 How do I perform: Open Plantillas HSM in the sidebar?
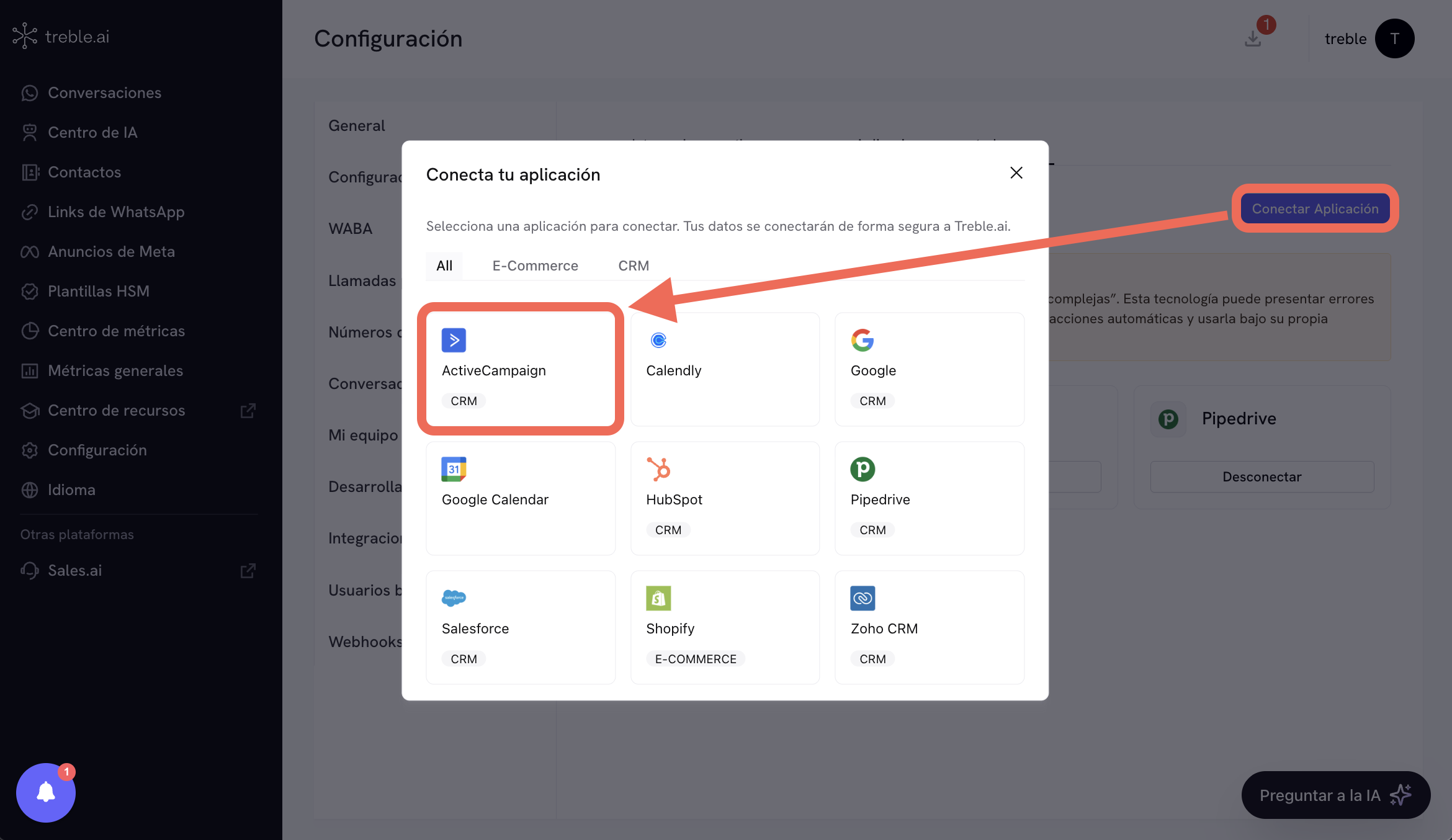98,291
